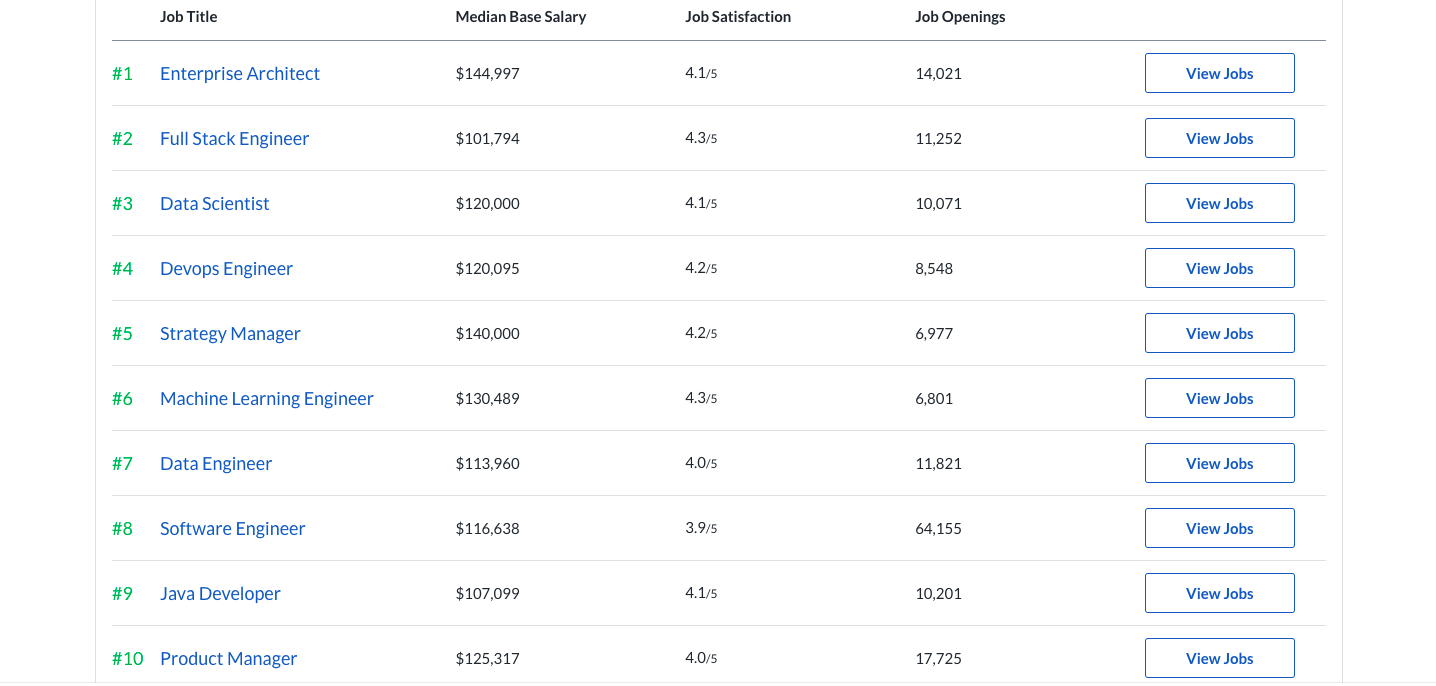Select the Data Engineer job title
This screenshot has height=686, width=1436.
click(x=216, y=464)
